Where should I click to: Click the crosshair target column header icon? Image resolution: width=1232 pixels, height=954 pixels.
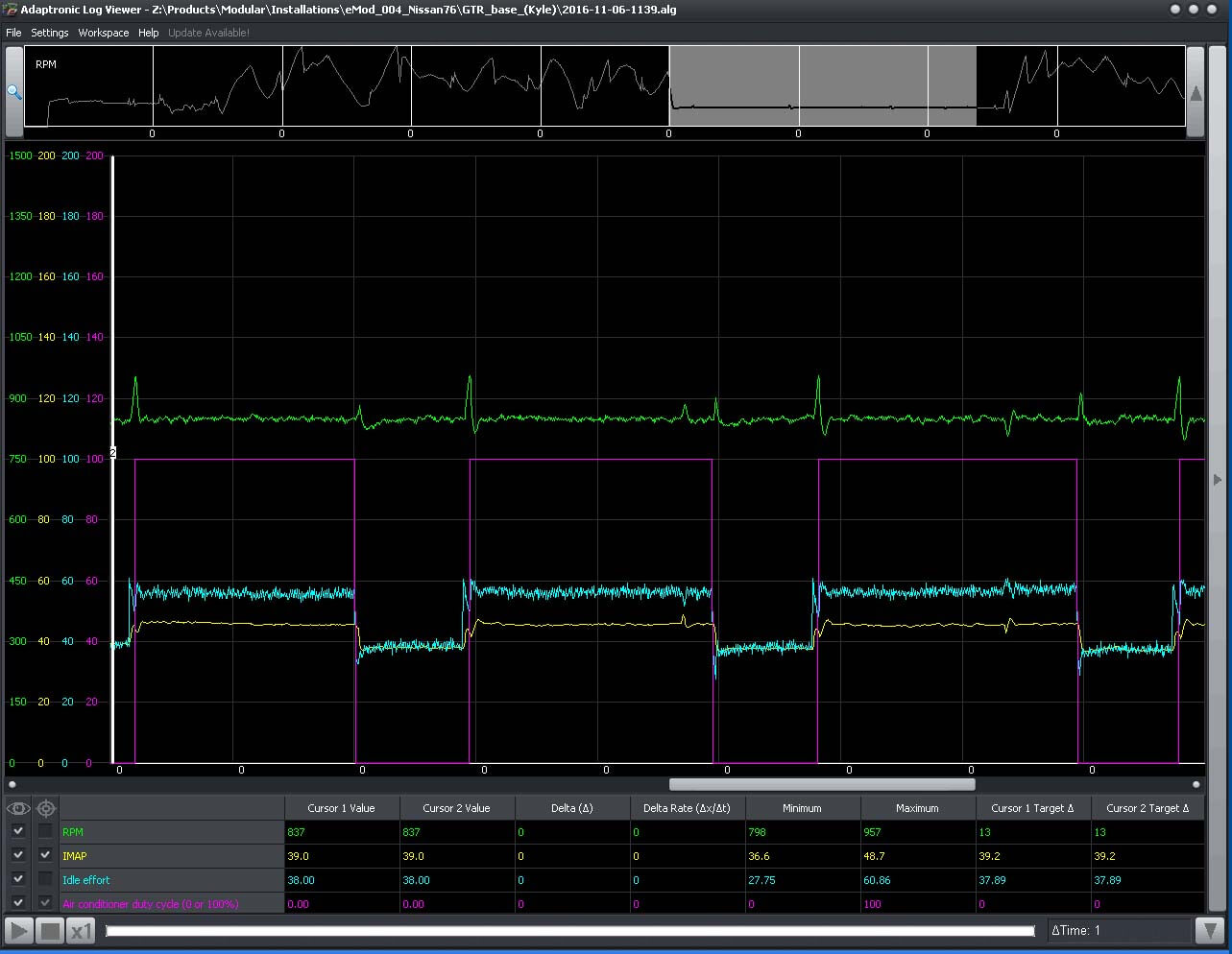click(x=45, y=808)
